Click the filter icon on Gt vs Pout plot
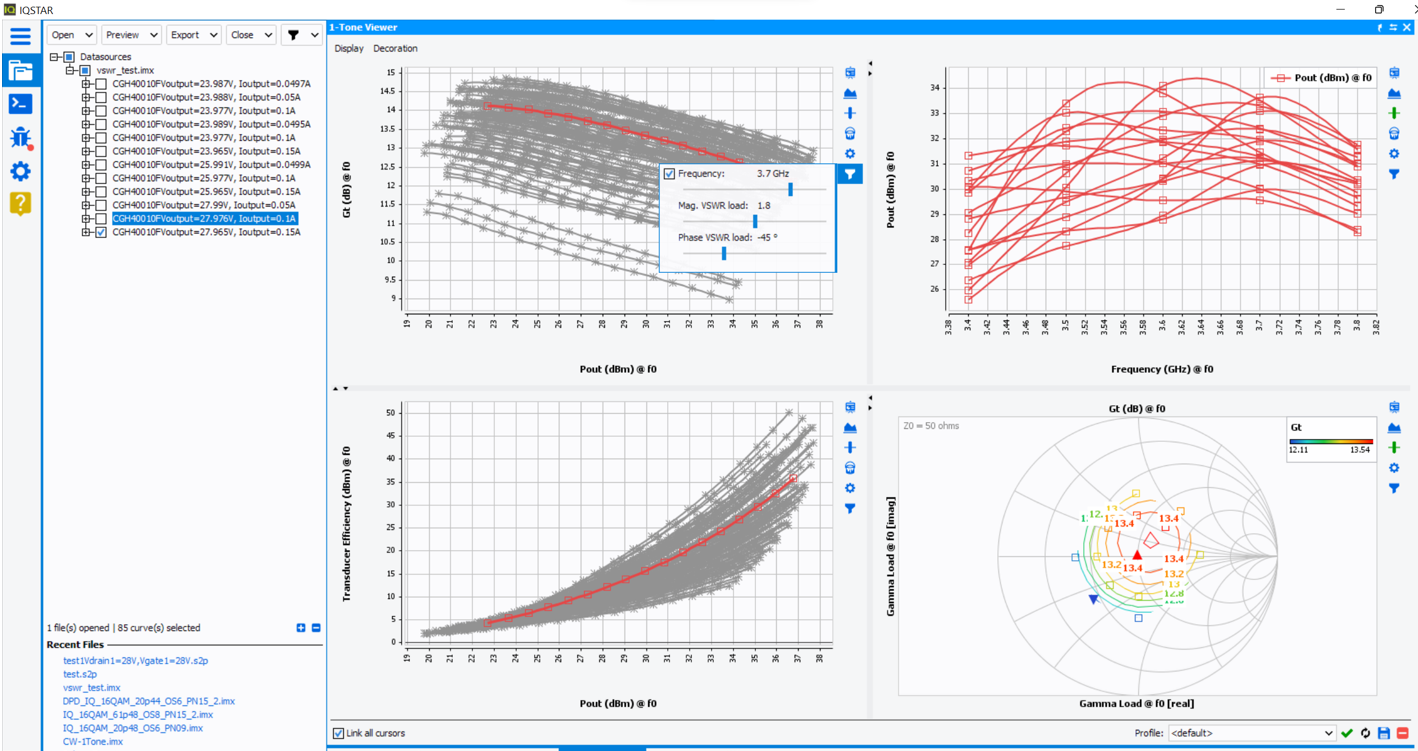The width and height of the screenshot is (1418, 751). coord(850,174)
